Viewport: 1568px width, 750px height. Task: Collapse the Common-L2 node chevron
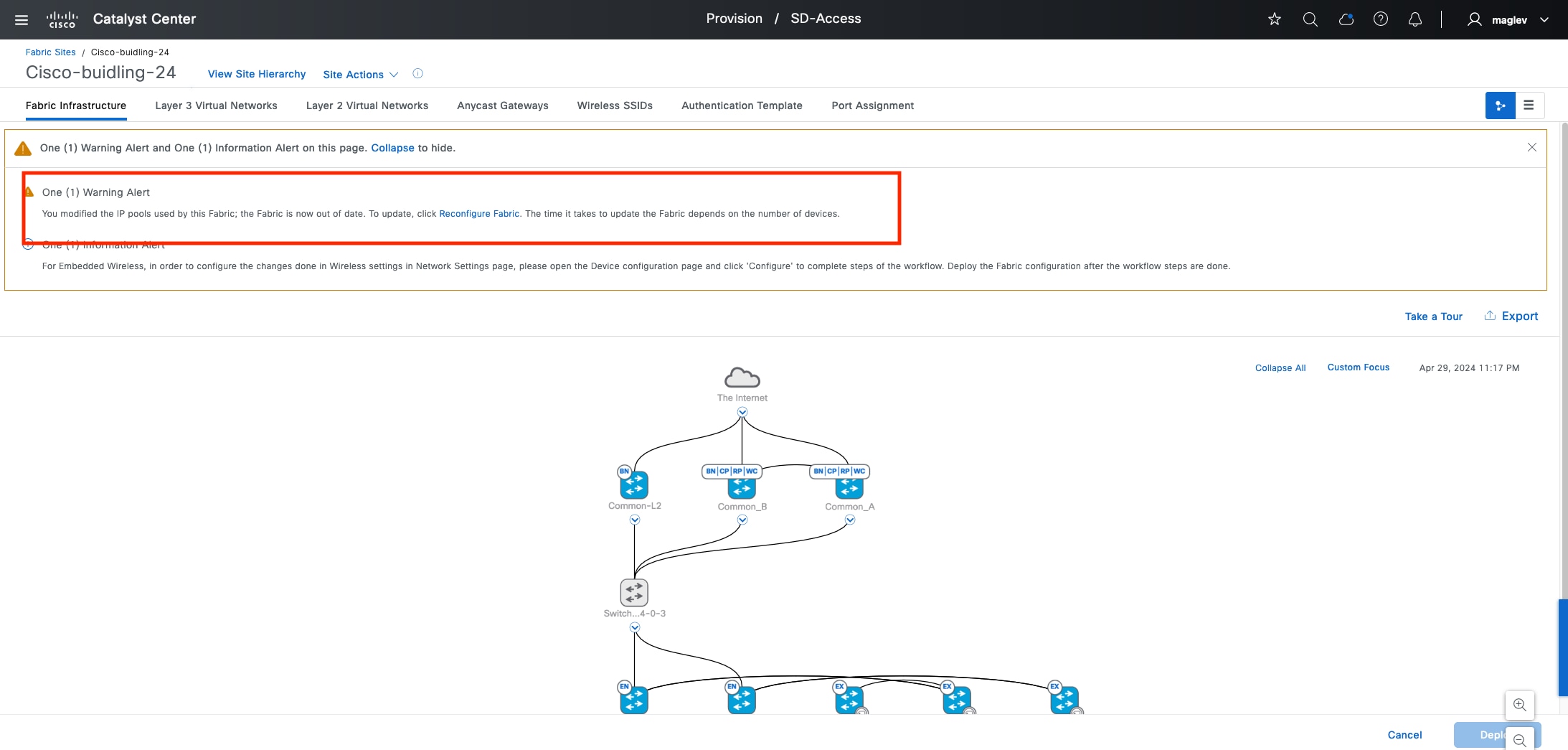point(635,520)
